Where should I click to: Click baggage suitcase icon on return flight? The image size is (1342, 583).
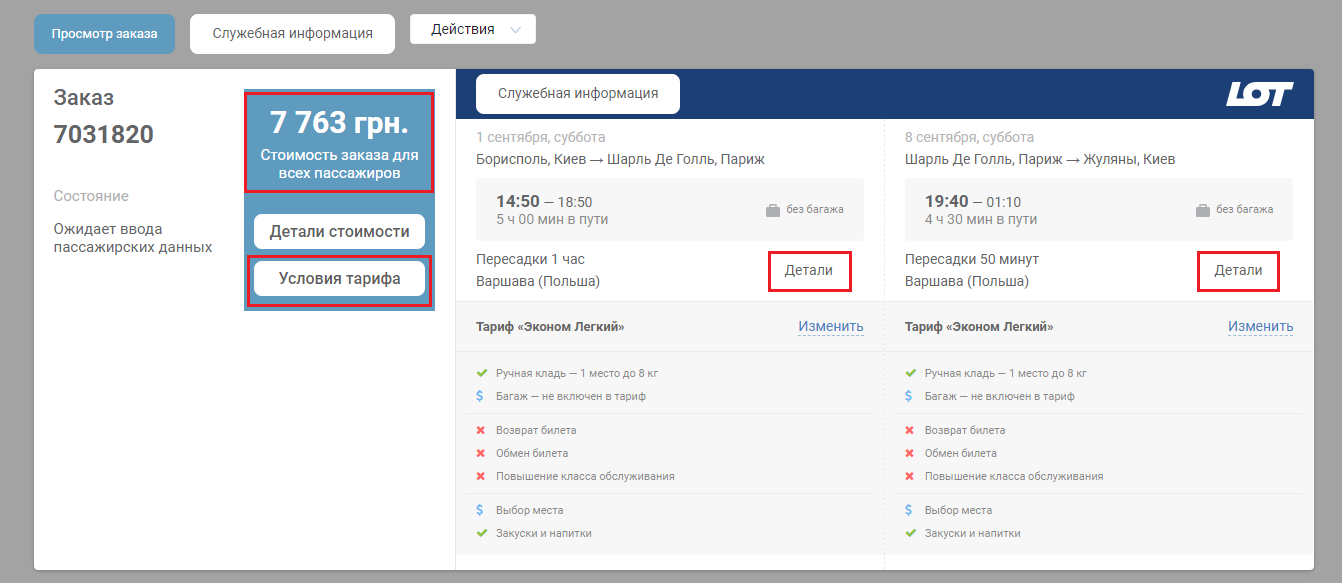point(1203,210)
